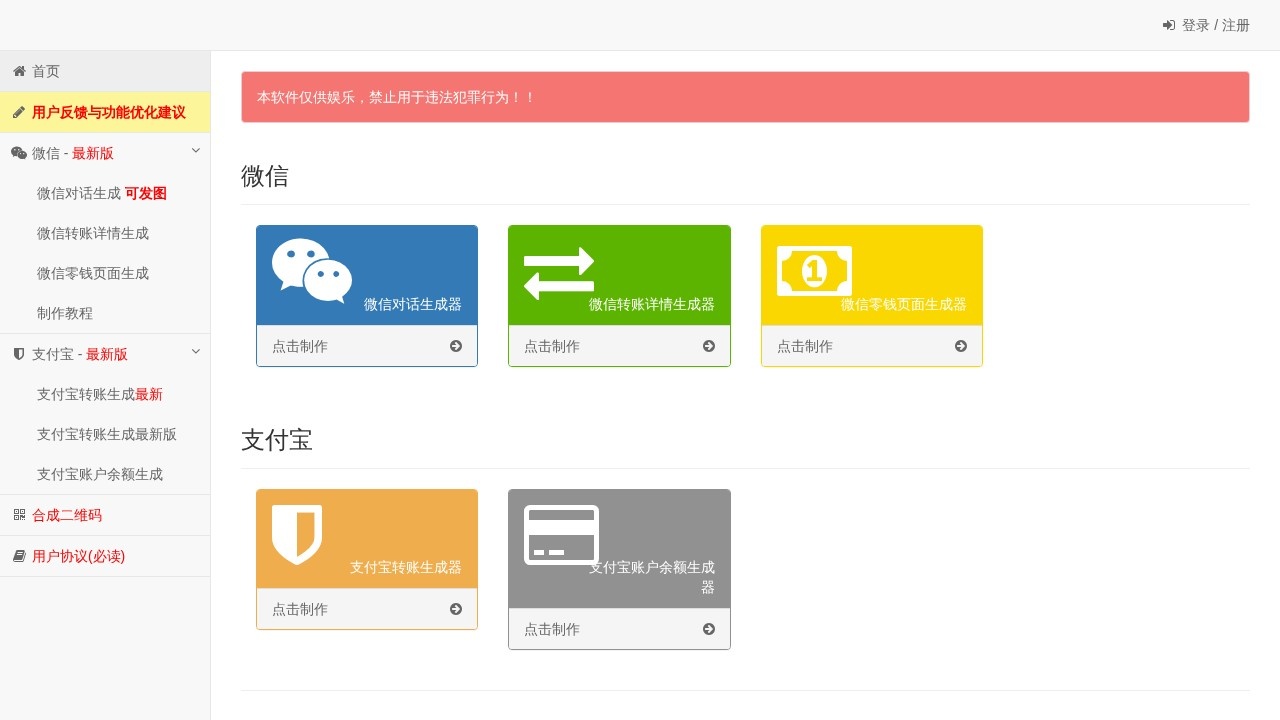Click the QR code icon beside 合成二维码

pos(19,514)
